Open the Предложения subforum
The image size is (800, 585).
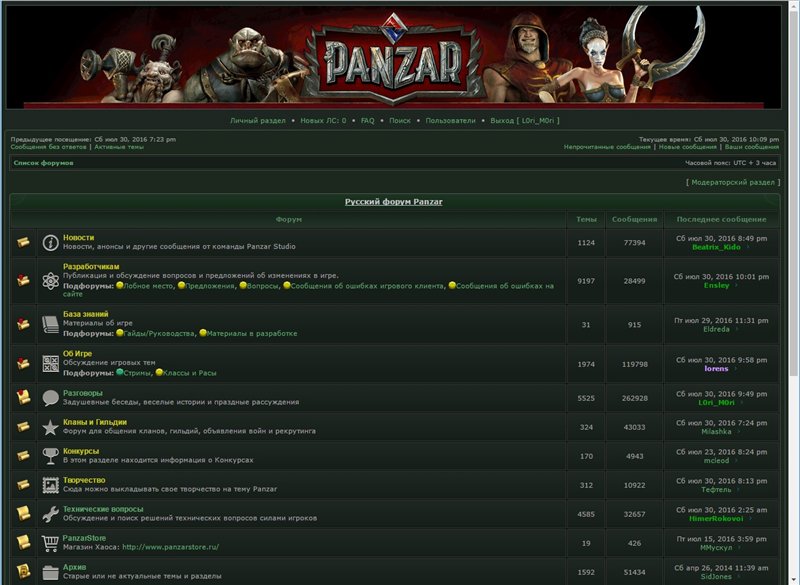[210, 286]
